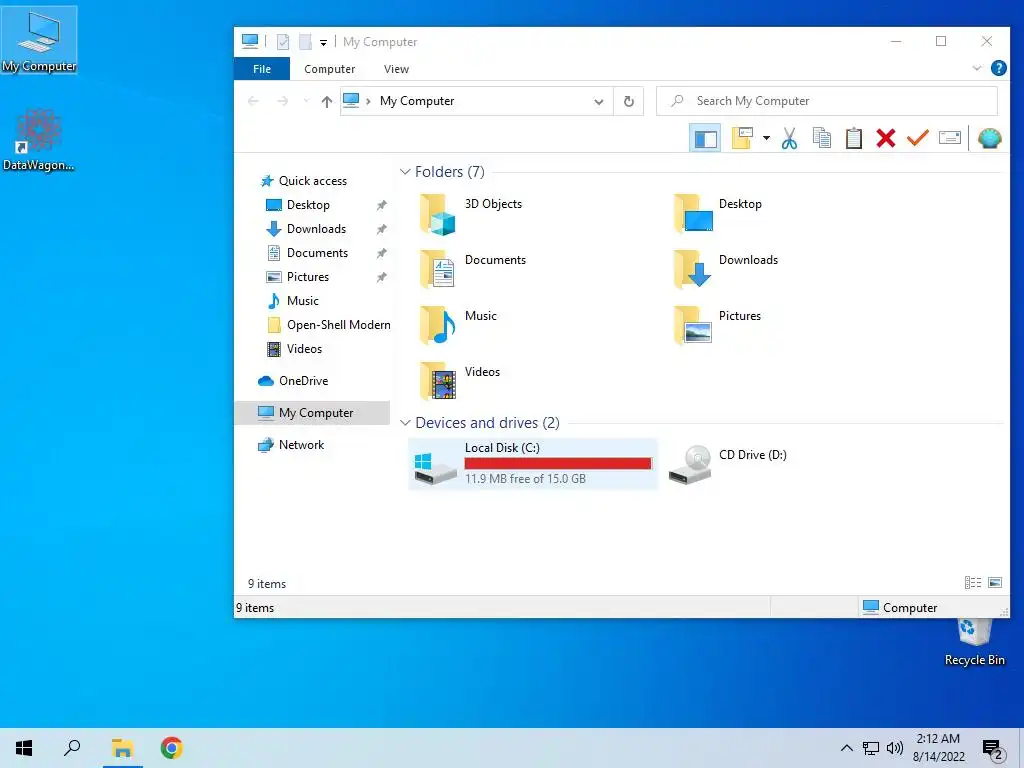This screenshot has height=768, width=1024.
Task: Click the Search My Computer field
Action: [x=827, y=101]
